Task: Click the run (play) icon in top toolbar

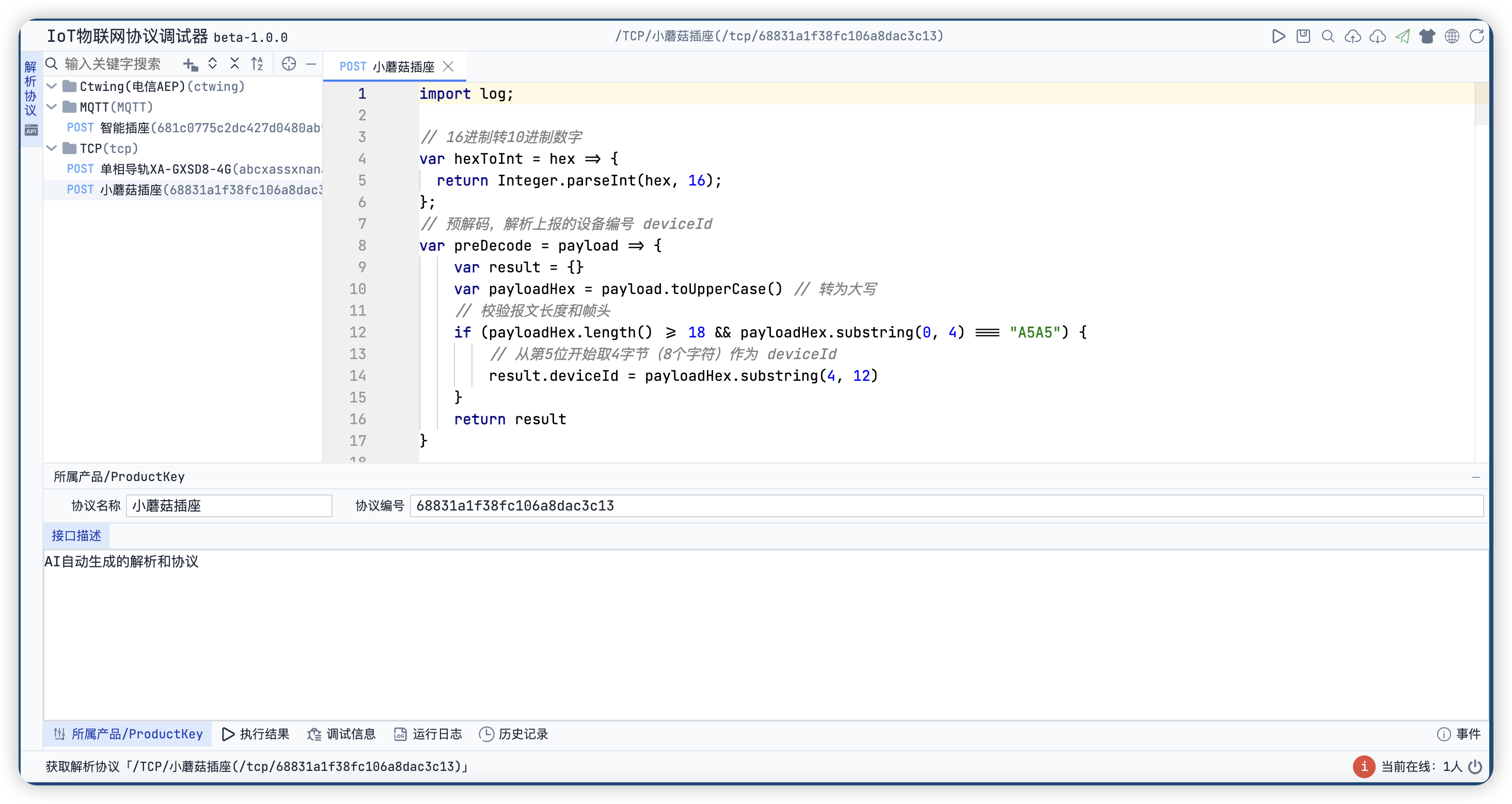Action: (1278, 36)
